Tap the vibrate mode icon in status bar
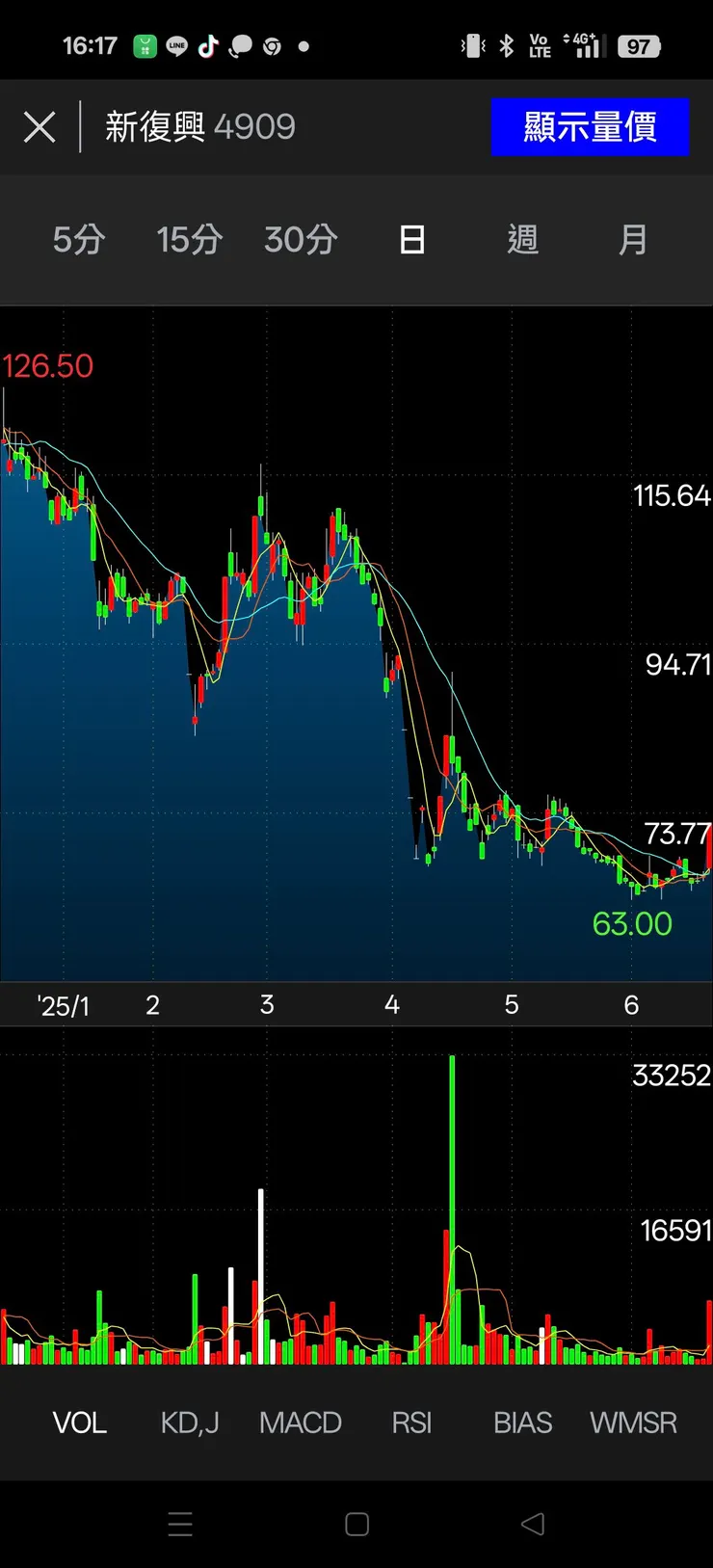The image size is (713, 1568). click(473, 45)
